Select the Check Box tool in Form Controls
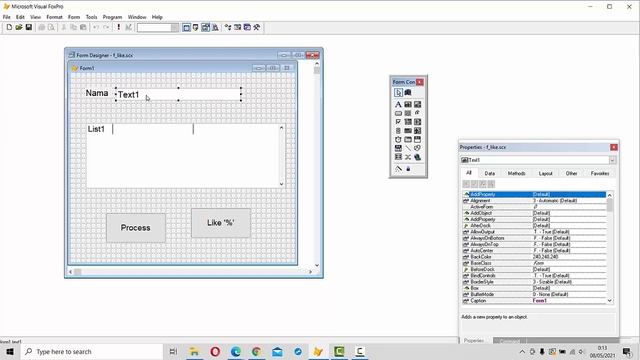The height and width of the screenshot is (360, 640). pos(398,122)
